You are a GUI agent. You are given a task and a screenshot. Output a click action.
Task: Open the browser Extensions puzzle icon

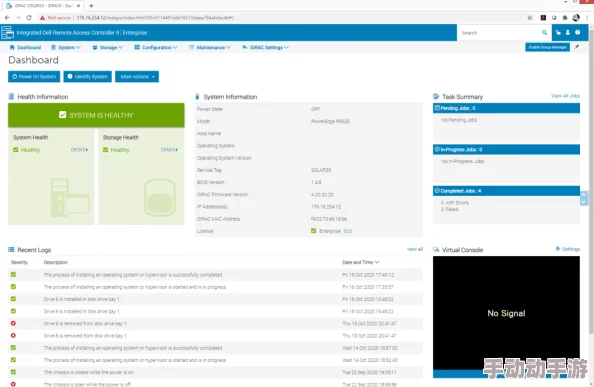(x=564, y=17)
